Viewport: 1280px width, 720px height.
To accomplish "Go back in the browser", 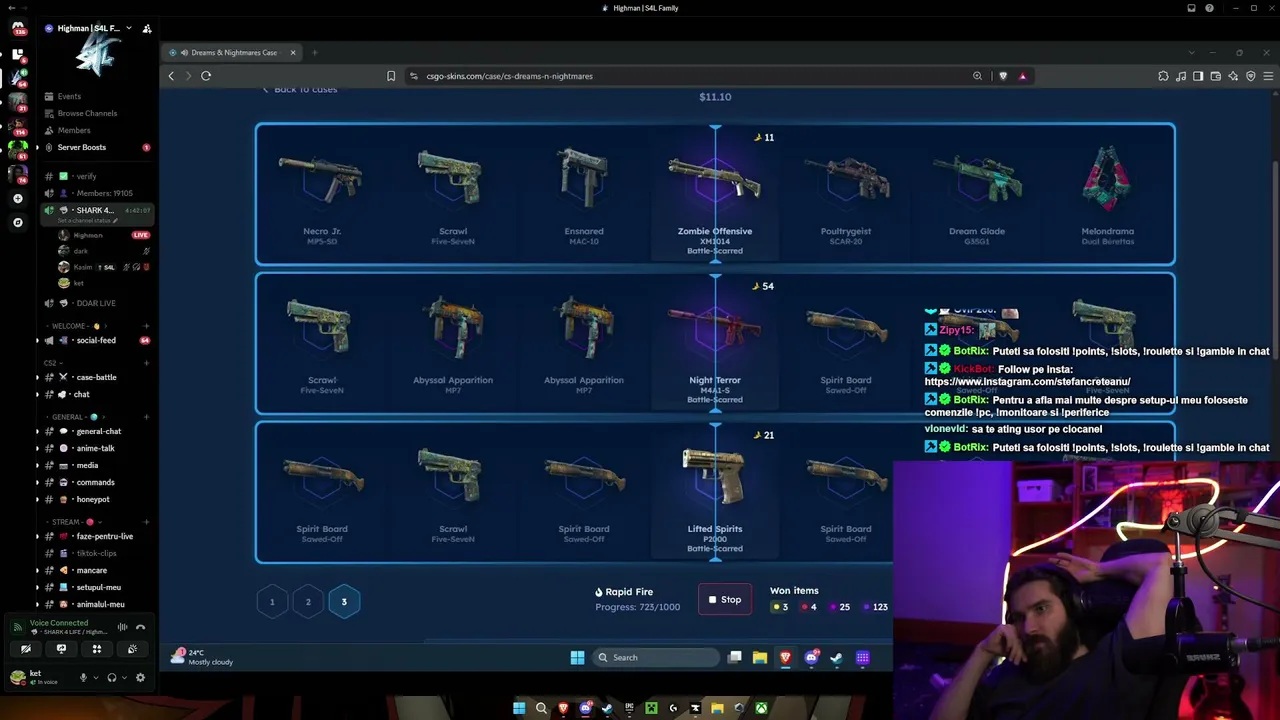I will pyautogui.click(x=171, y=76).
